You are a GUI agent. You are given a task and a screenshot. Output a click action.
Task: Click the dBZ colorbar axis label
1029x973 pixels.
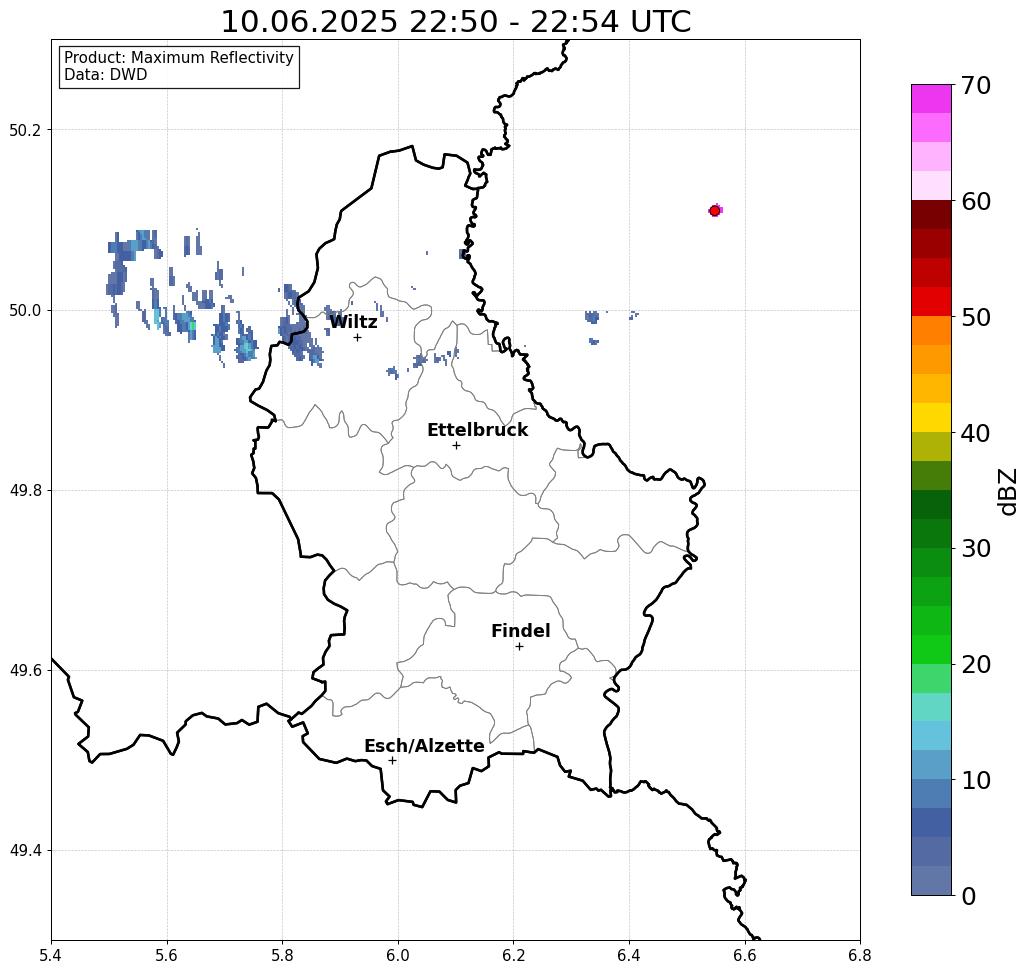[1007, 491]
